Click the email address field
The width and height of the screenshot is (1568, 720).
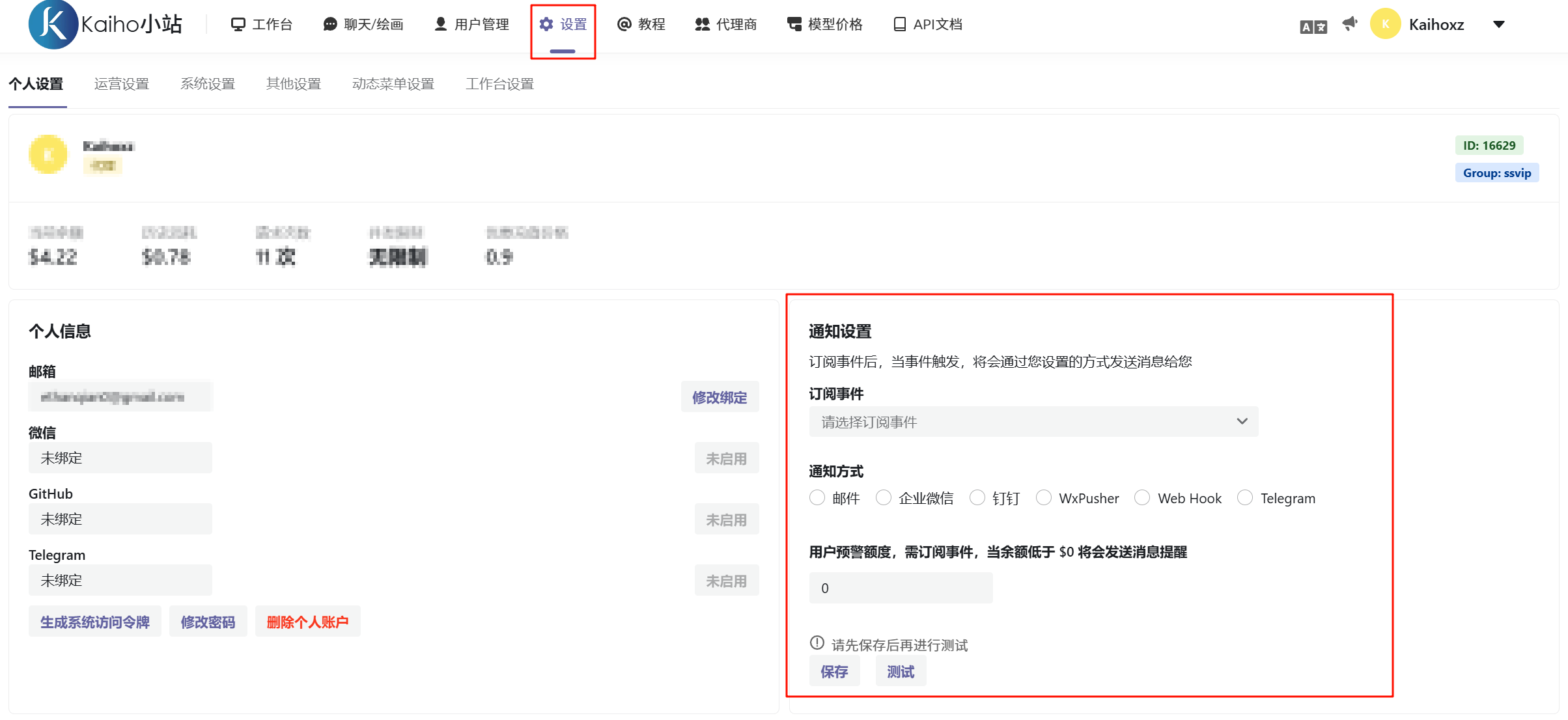click(x=120, y=396)
